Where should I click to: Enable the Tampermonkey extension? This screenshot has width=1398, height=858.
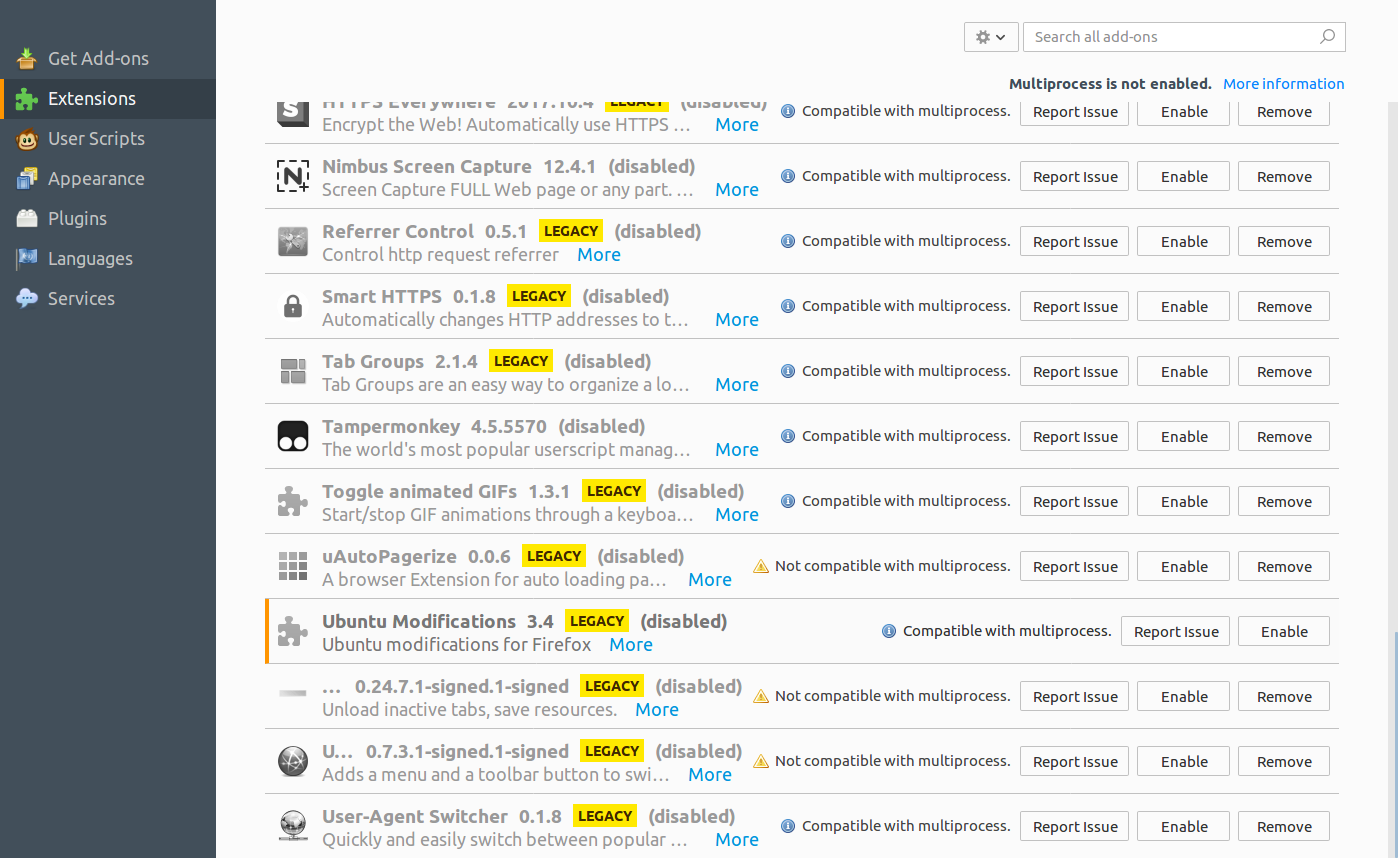point(1184,437)
